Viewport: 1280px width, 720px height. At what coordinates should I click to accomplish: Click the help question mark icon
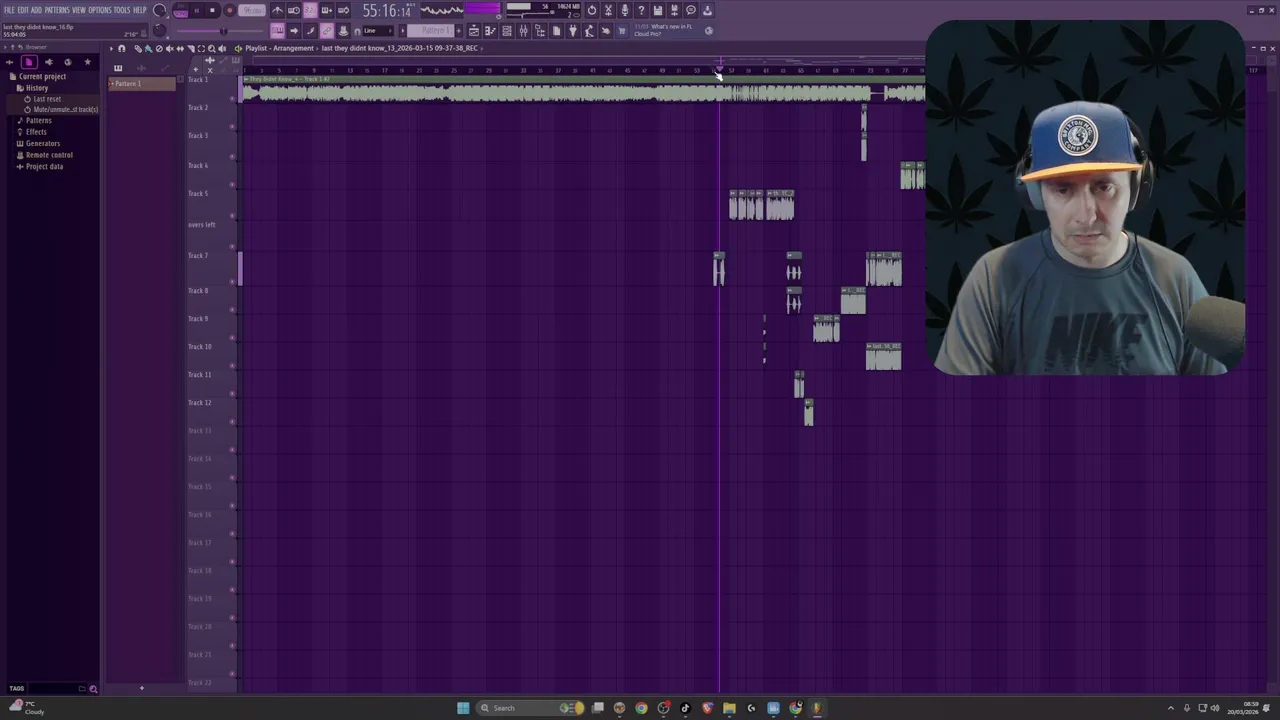tap(641, 10)
